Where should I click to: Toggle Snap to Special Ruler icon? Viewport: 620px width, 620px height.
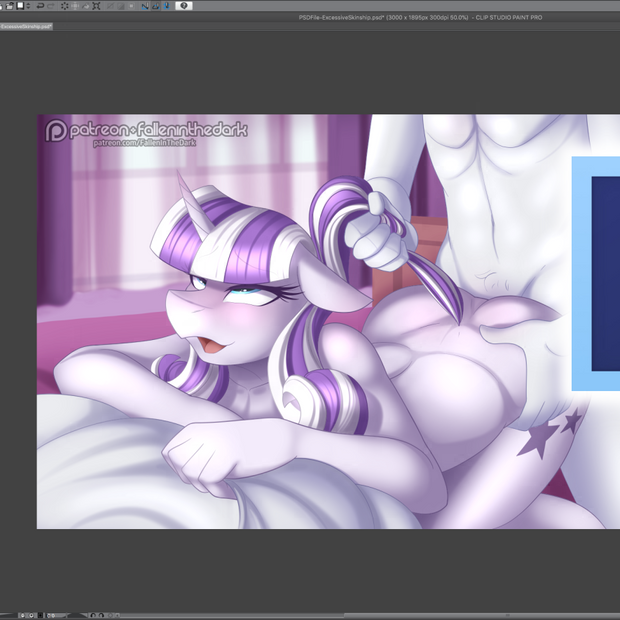coord(156,6)
